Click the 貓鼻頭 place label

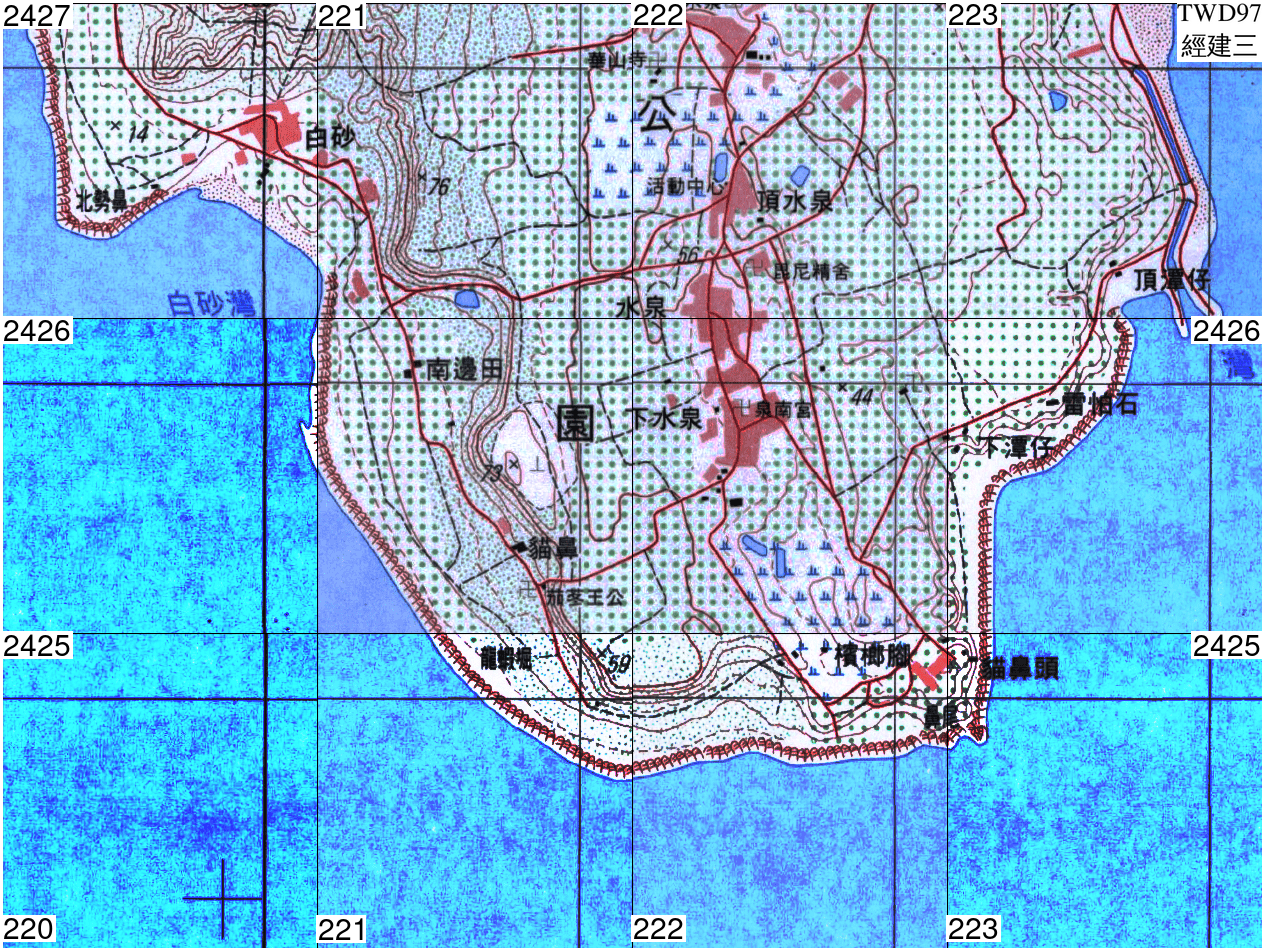[x=1017, y=667]
